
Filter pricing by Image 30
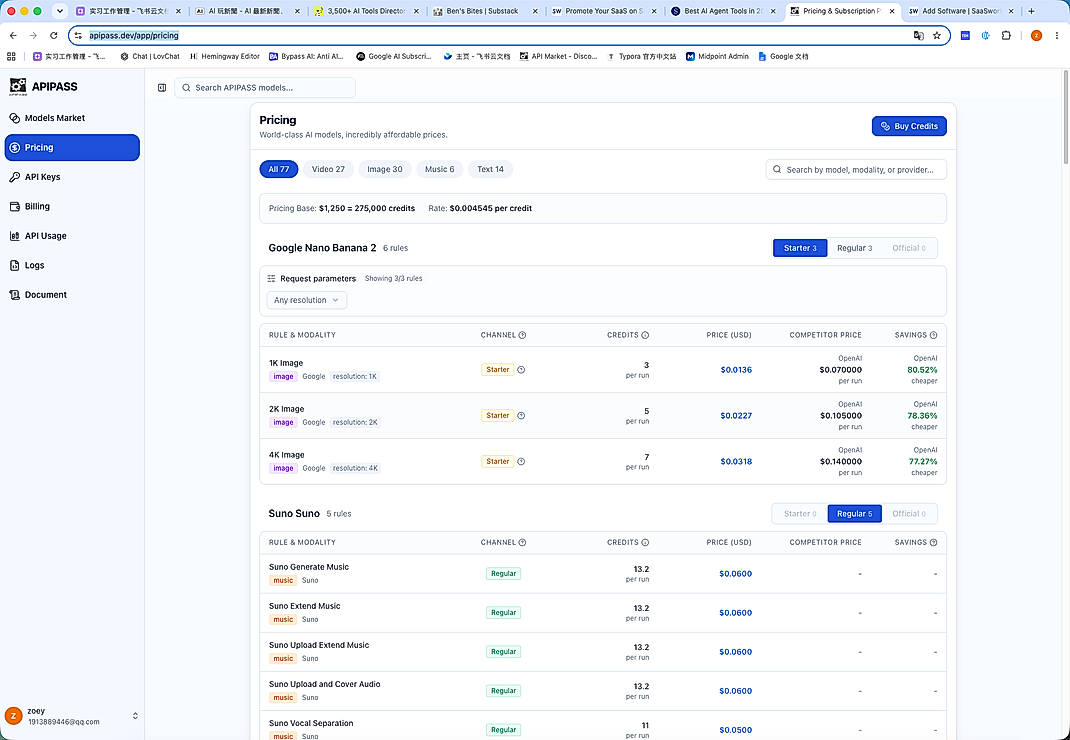click(385, 169)
